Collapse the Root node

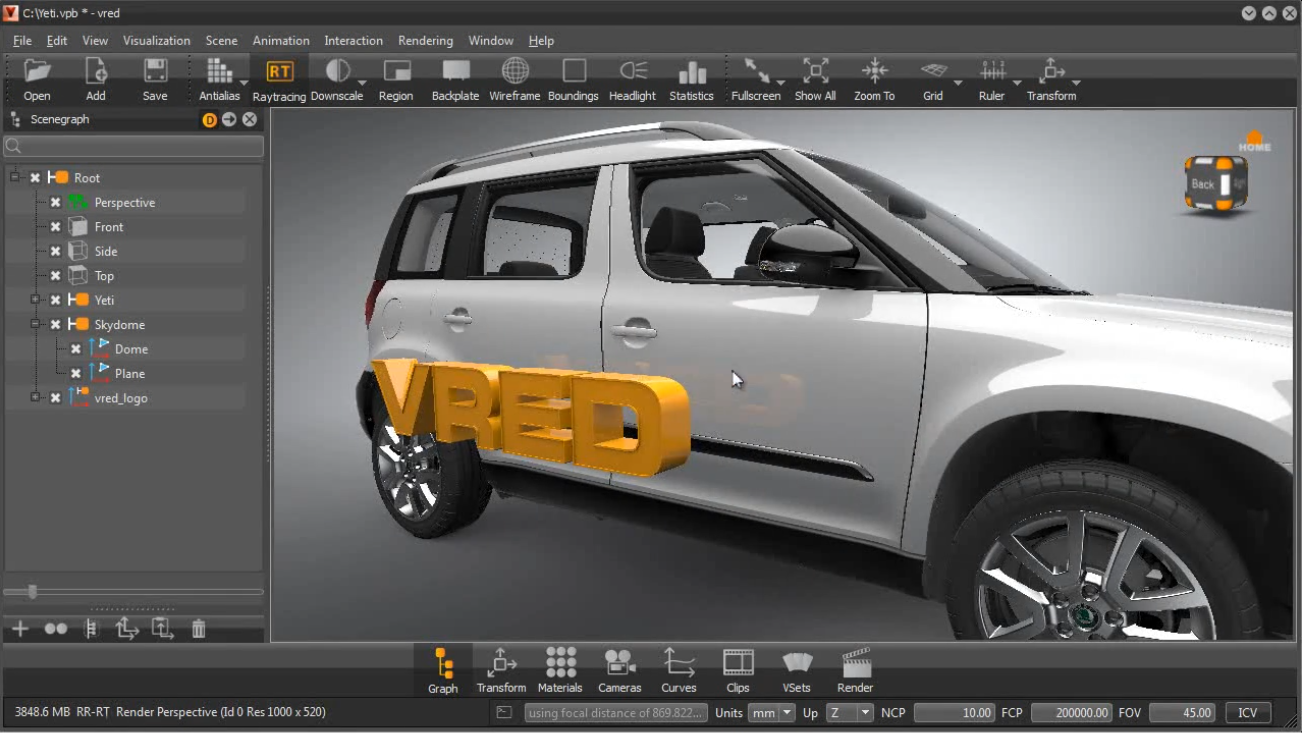pyautogui.click(x=15, y=177)
